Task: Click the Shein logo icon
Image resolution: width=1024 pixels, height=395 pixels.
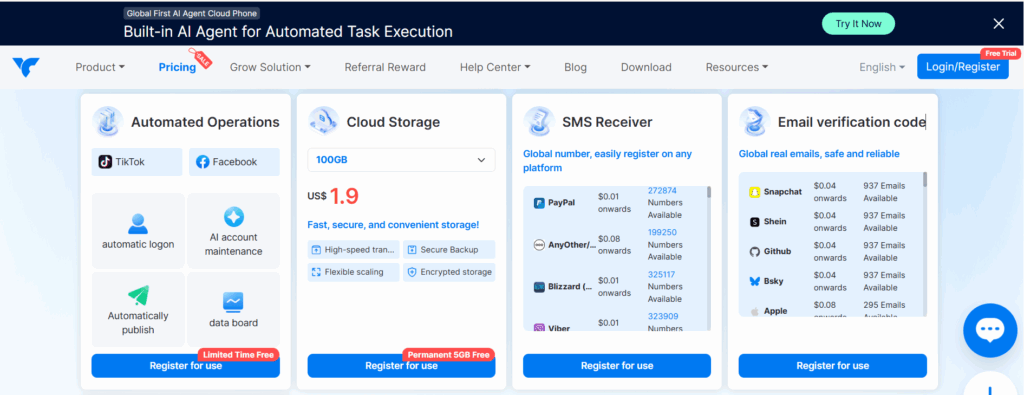Action: pos(755,222)
